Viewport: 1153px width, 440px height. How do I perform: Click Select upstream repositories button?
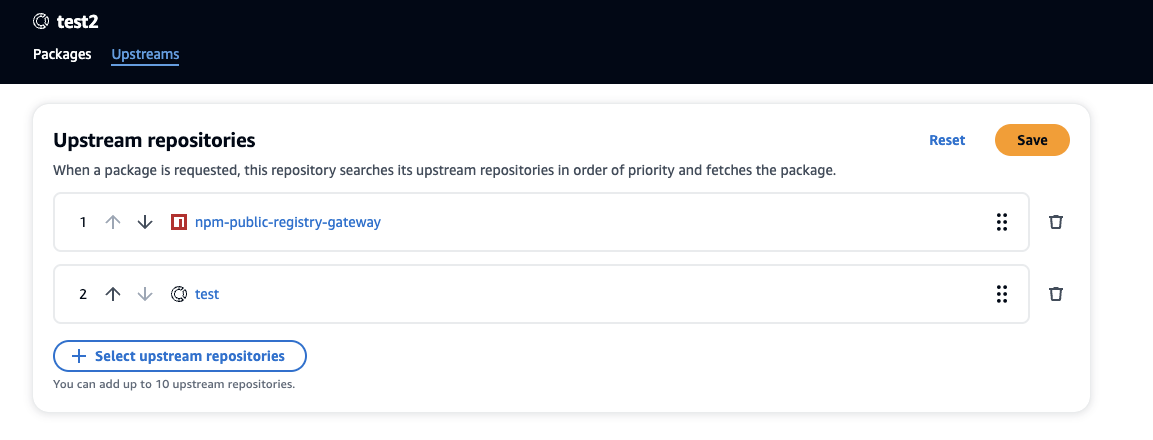click(x=179, y=356)
